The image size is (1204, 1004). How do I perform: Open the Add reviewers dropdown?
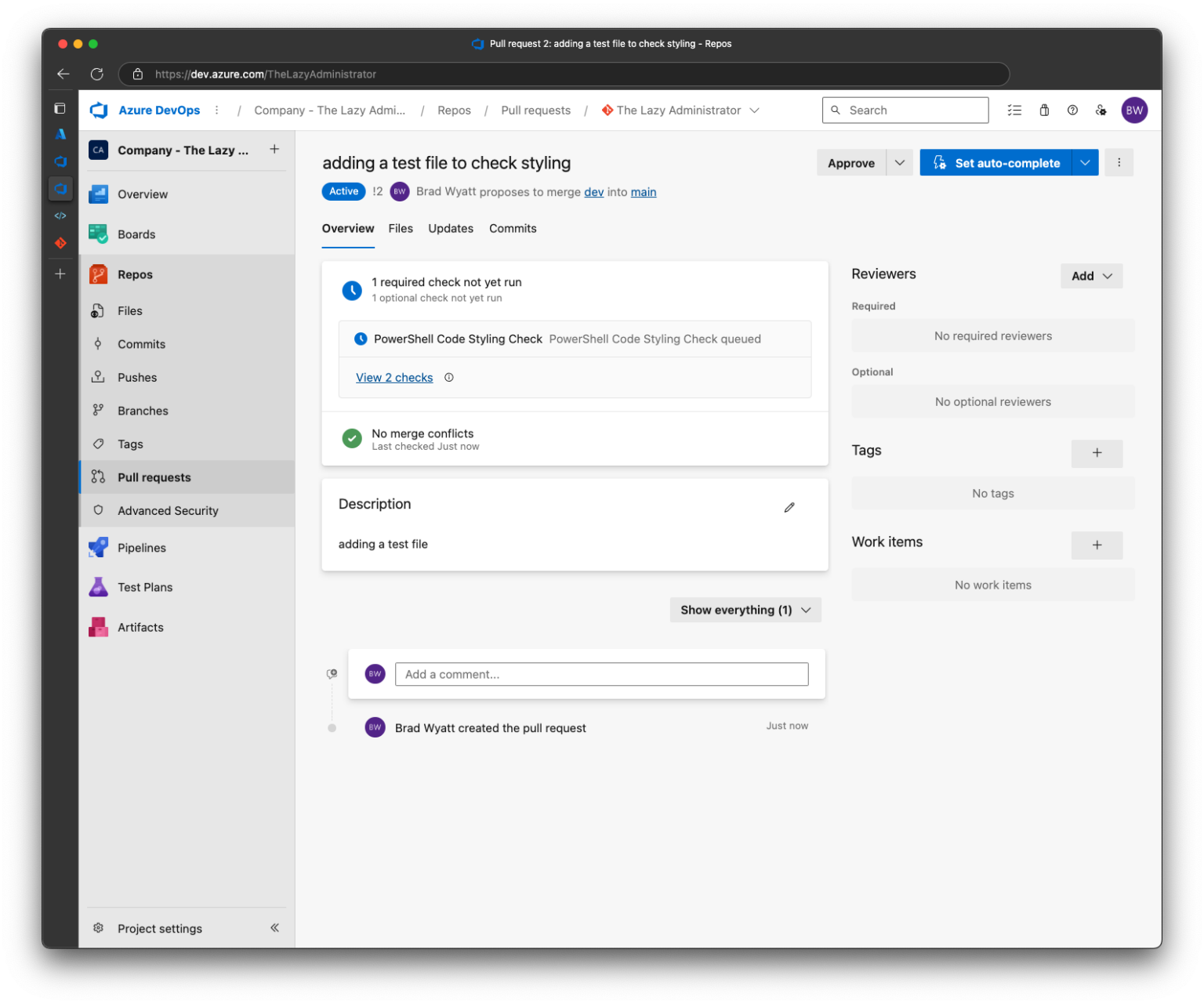1092,276
